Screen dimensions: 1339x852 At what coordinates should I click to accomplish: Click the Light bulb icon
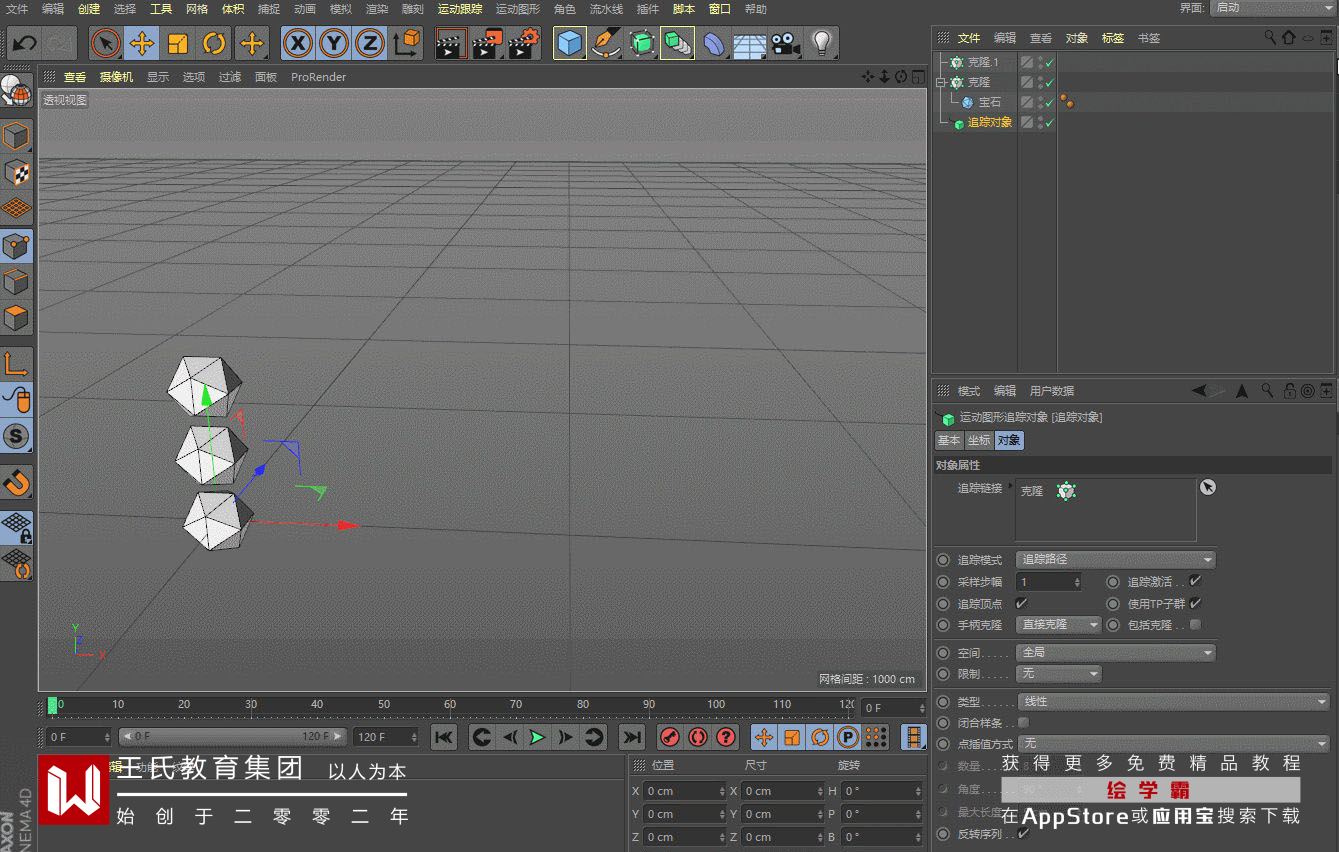[x=821, y=43]
